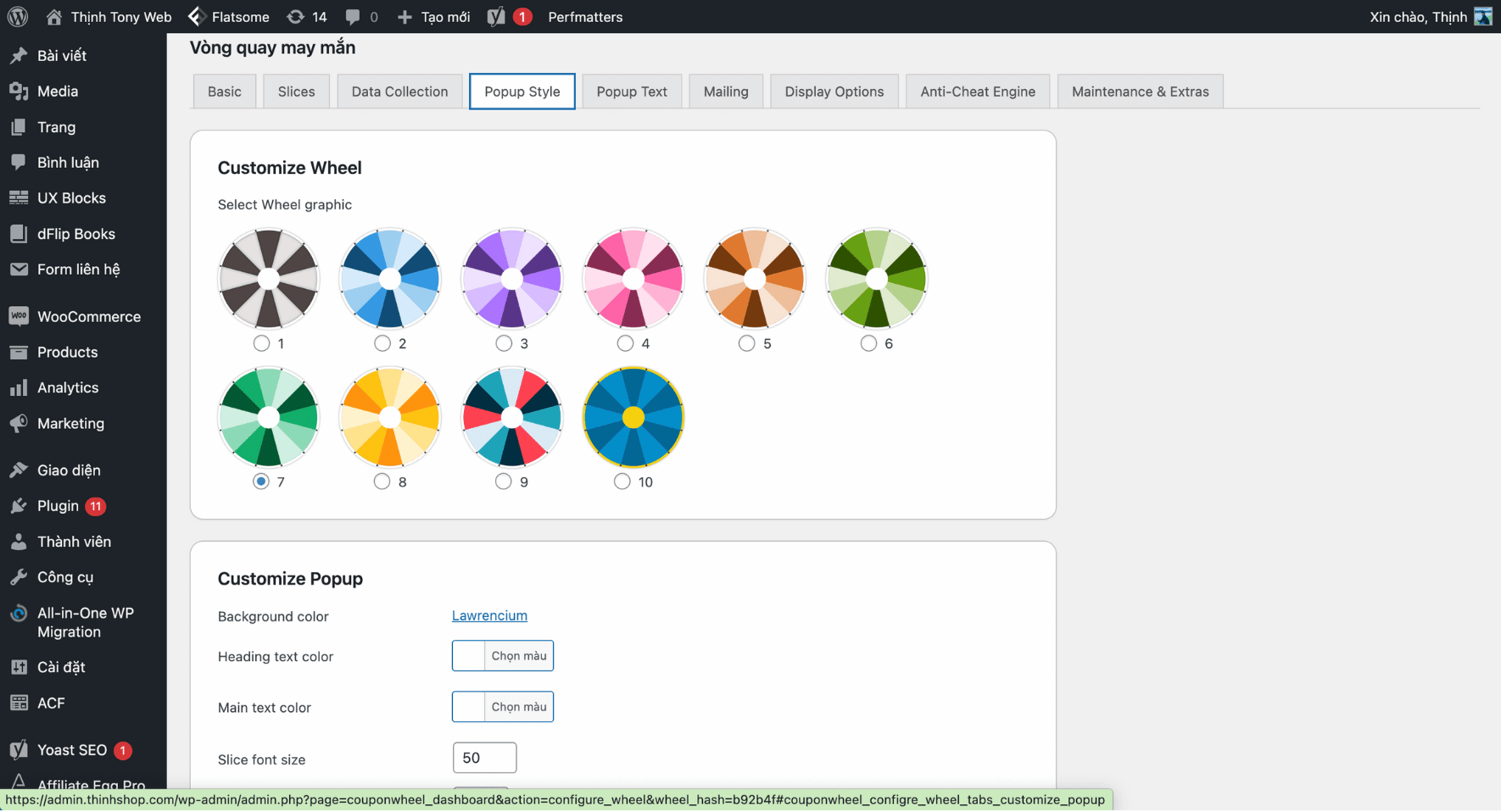Click the Slice font size input field
Viewport: 1501px width, 812px height.
tap(484, 757)
